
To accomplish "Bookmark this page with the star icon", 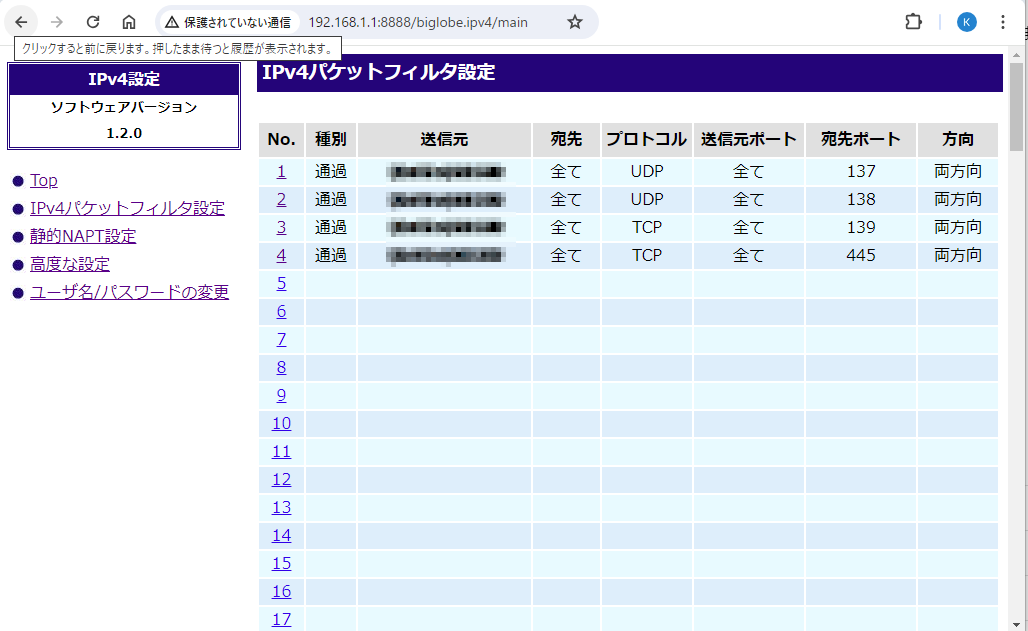I will click(574, 22).
